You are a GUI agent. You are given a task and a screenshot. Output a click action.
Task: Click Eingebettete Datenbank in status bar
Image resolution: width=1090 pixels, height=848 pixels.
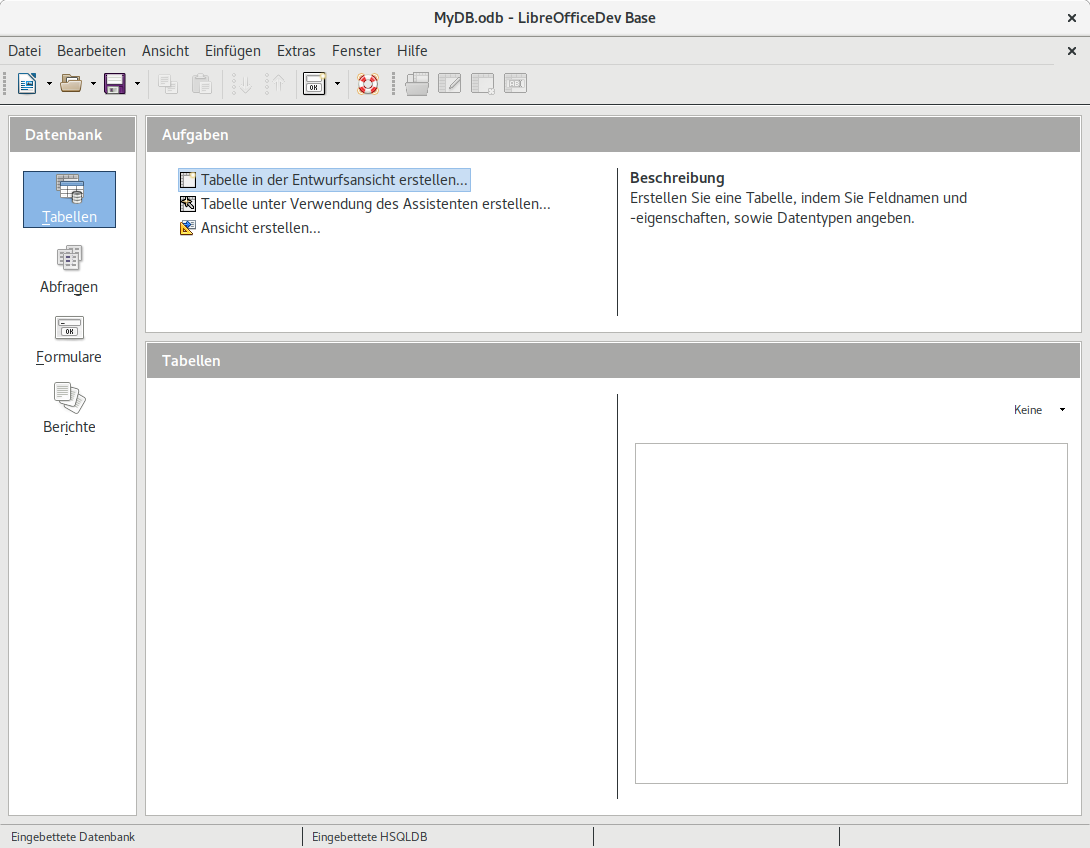click(x=73, y=837)
